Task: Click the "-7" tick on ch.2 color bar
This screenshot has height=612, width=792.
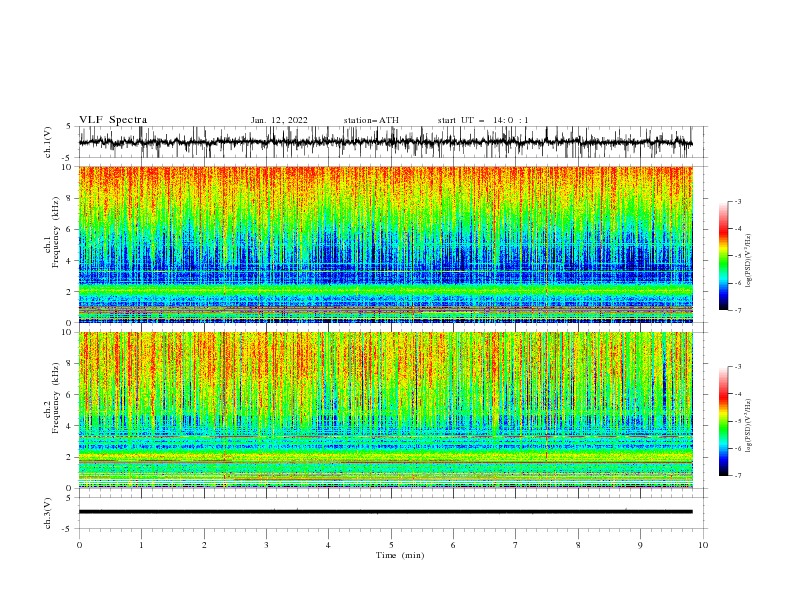Action: coord(738,476)
